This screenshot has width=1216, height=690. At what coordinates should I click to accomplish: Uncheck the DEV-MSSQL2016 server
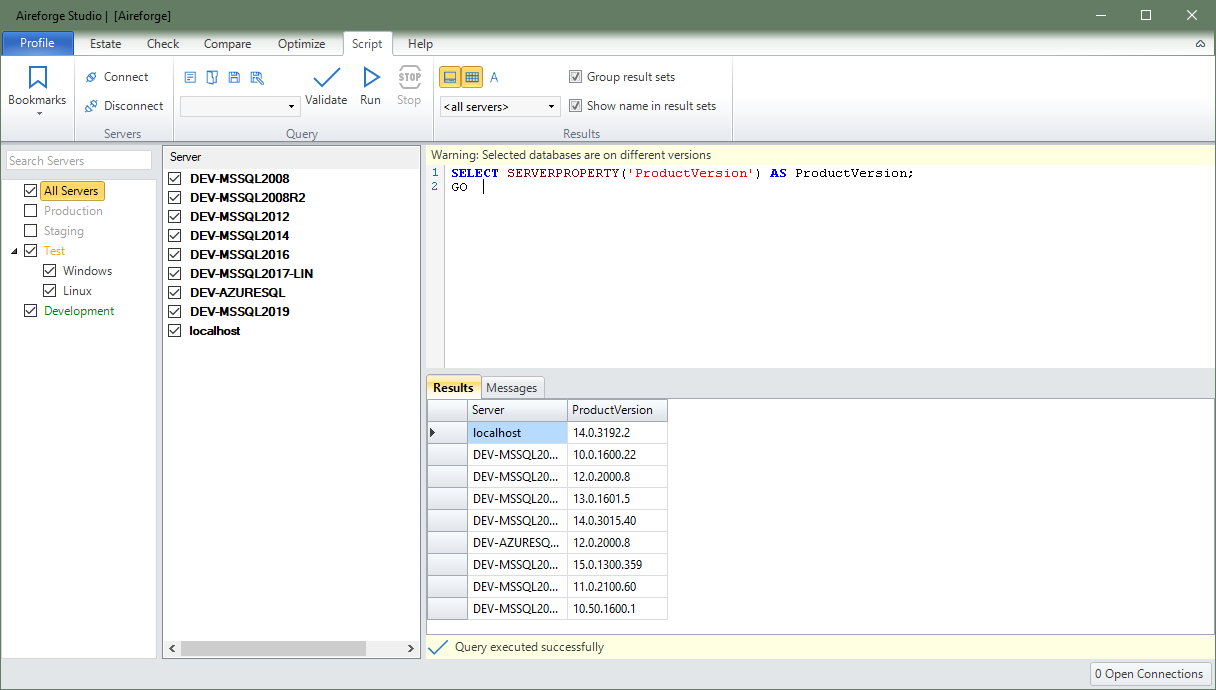click(175, 254)
